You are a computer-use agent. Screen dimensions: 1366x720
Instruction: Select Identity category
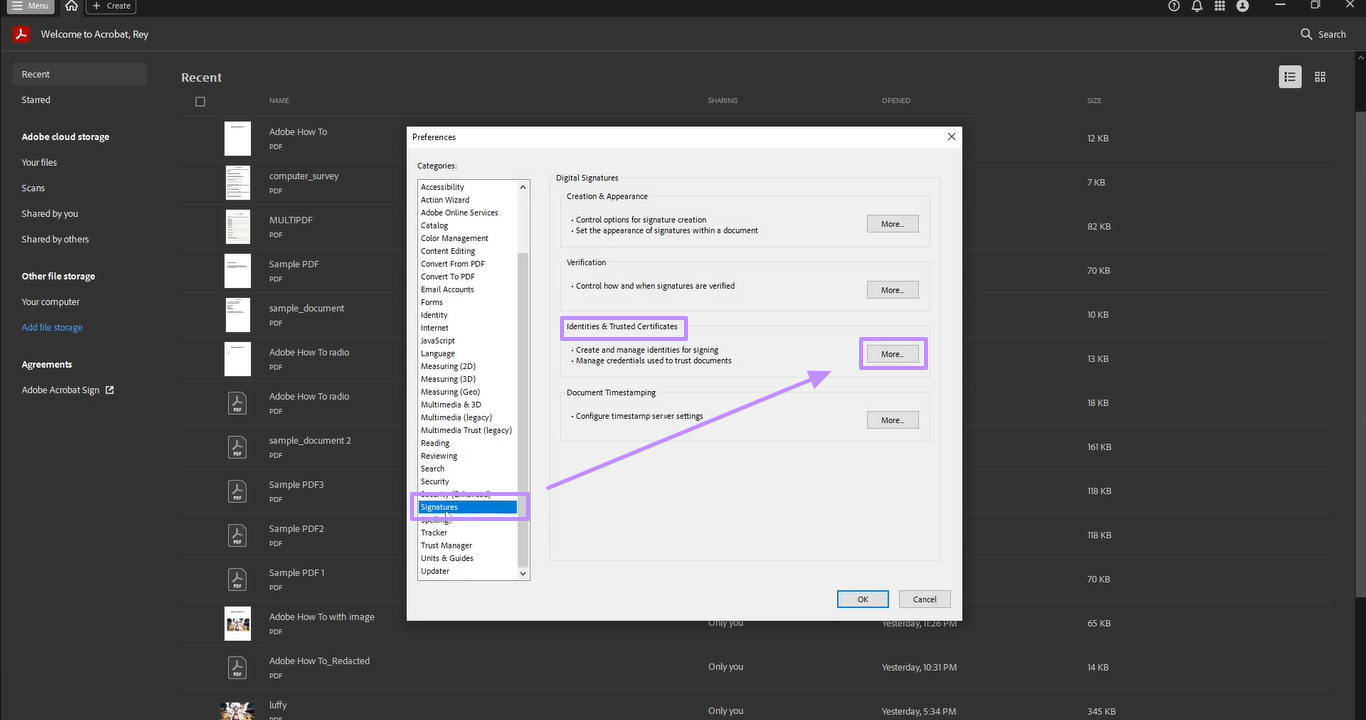pos(434,315)
